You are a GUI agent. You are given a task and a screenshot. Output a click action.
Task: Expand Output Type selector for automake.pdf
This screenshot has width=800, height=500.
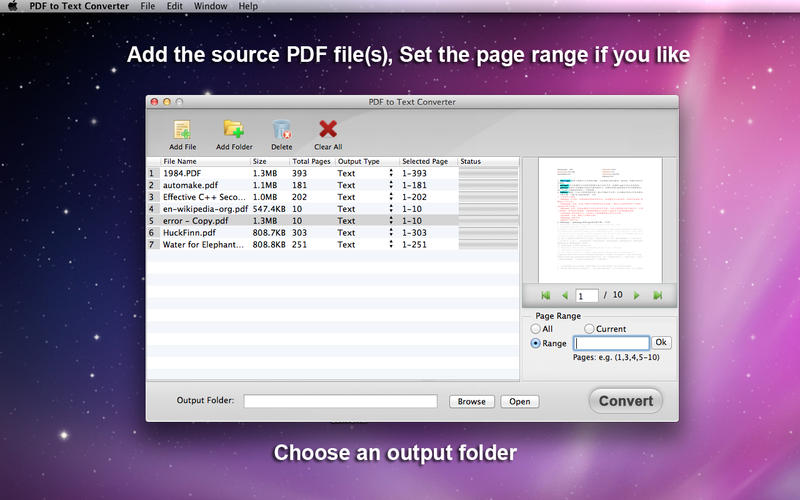pos(391,185)
